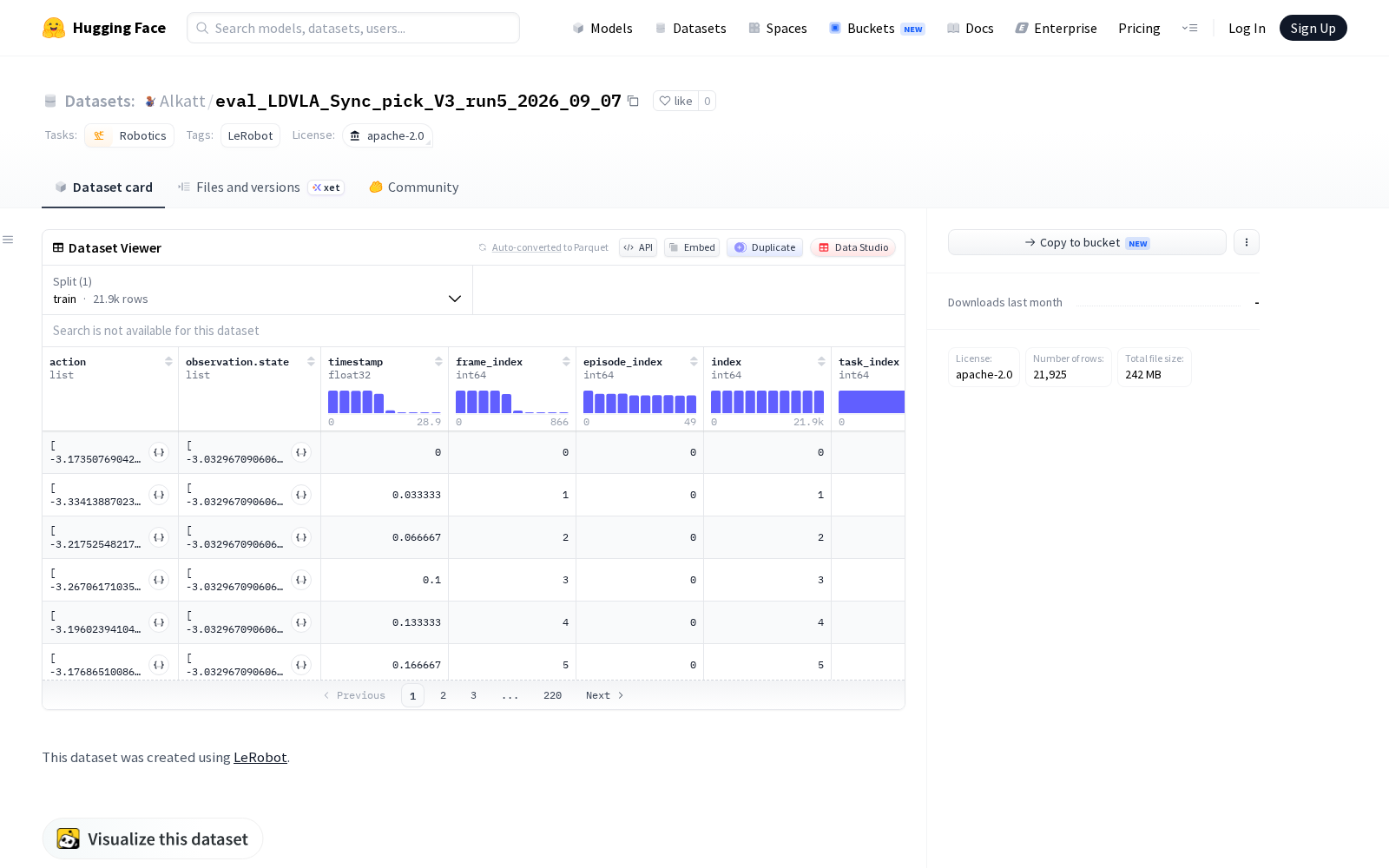Click the Alkatt user avatar
1389x868 pixels.
(150, 102)
